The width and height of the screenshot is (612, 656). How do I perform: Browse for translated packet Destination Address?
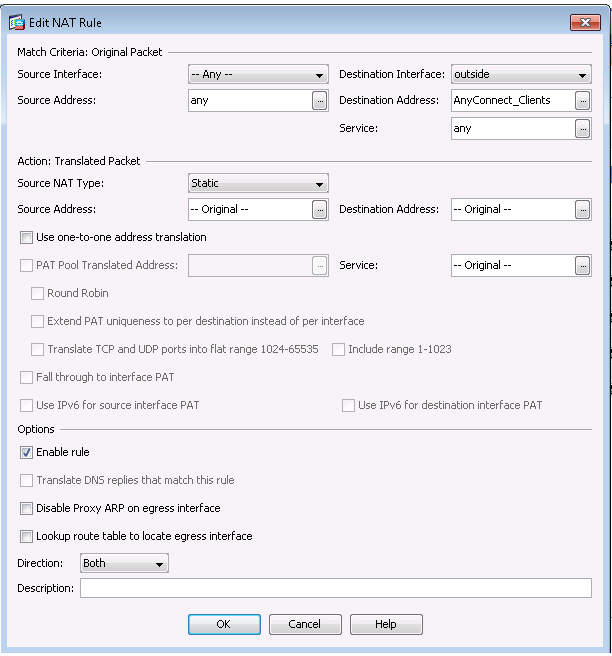point(582,210)
